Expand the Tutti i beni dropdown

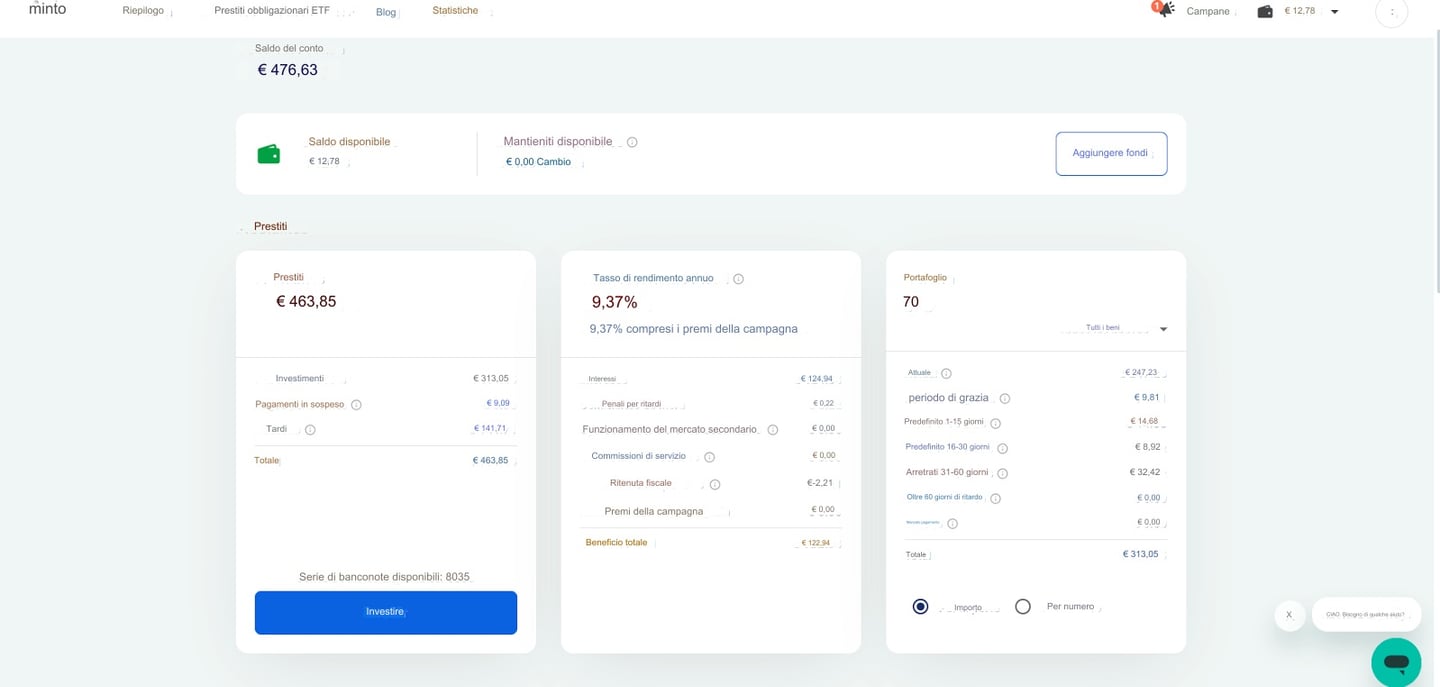tap(1163, 329)
